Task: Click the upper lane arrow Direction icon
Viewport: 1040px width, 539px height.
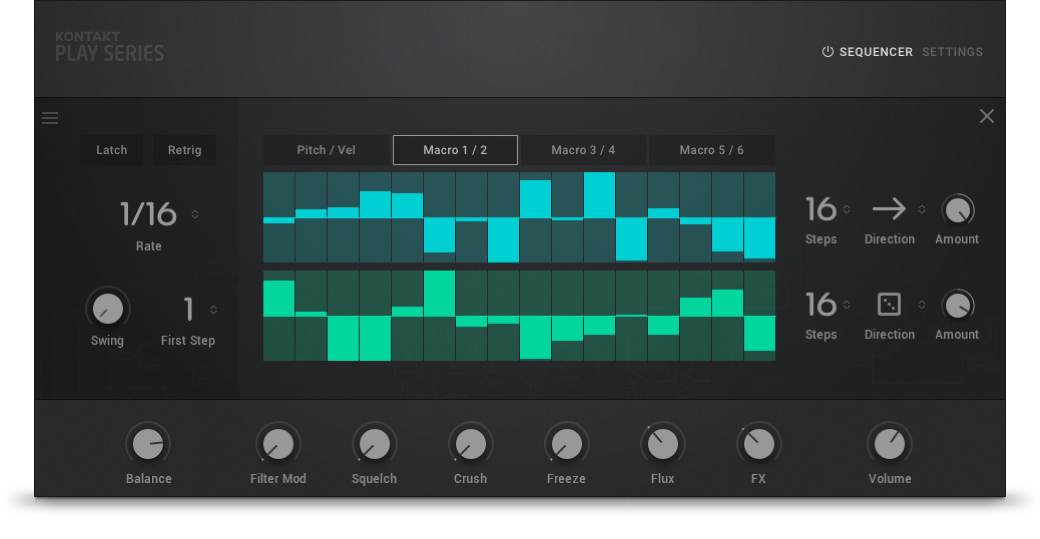Action: click(889, 210)
